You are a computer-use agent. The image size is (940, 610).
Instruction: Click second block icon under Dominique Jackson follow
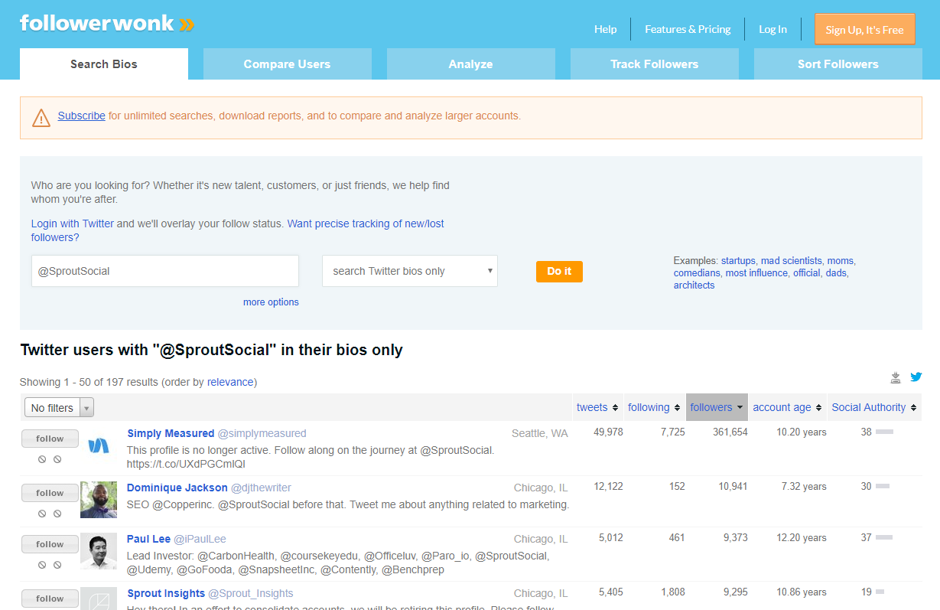58,514
